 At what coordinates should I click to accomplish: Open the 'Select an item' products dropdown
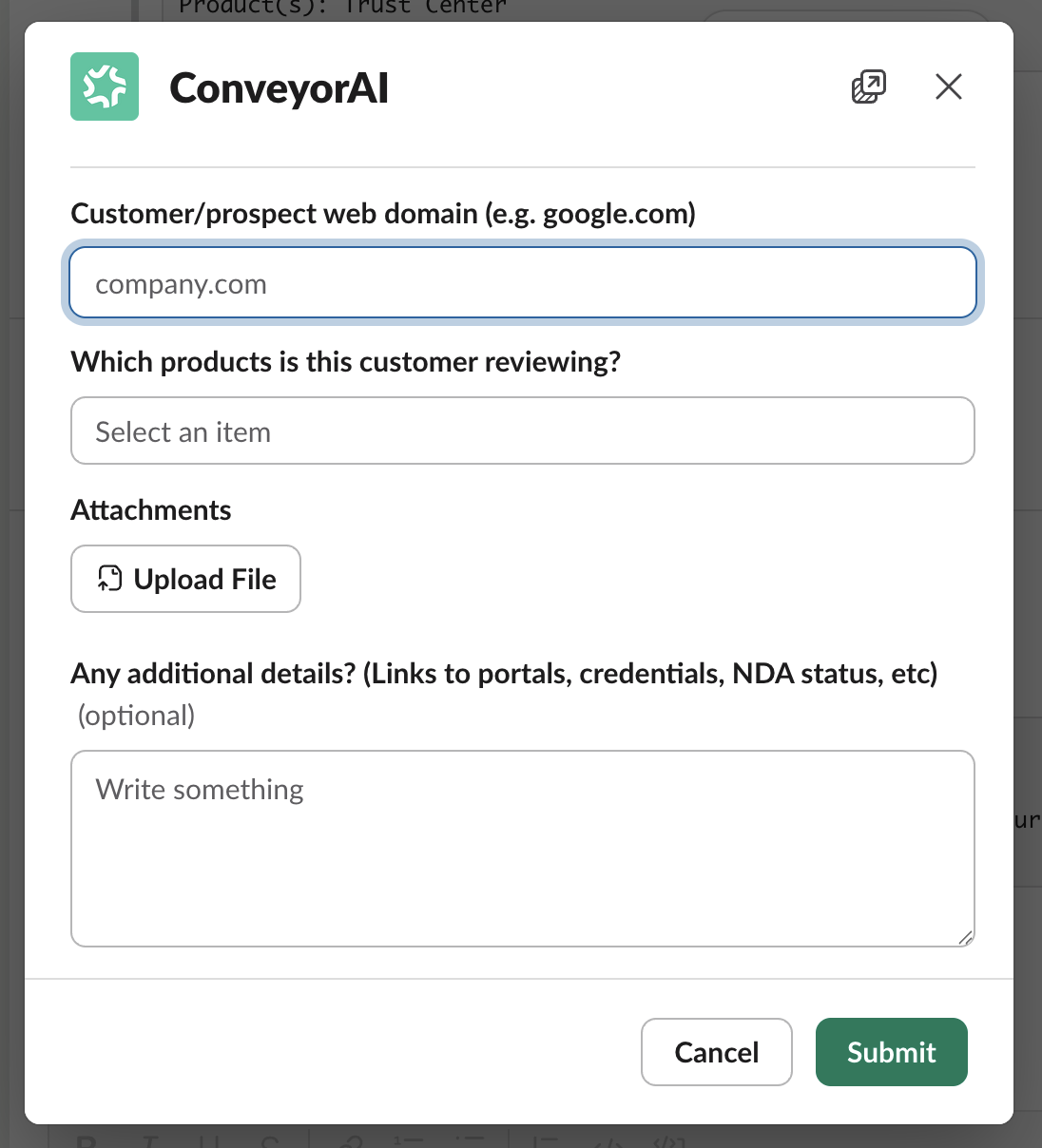pyautogui.click(x=523, y=430)
